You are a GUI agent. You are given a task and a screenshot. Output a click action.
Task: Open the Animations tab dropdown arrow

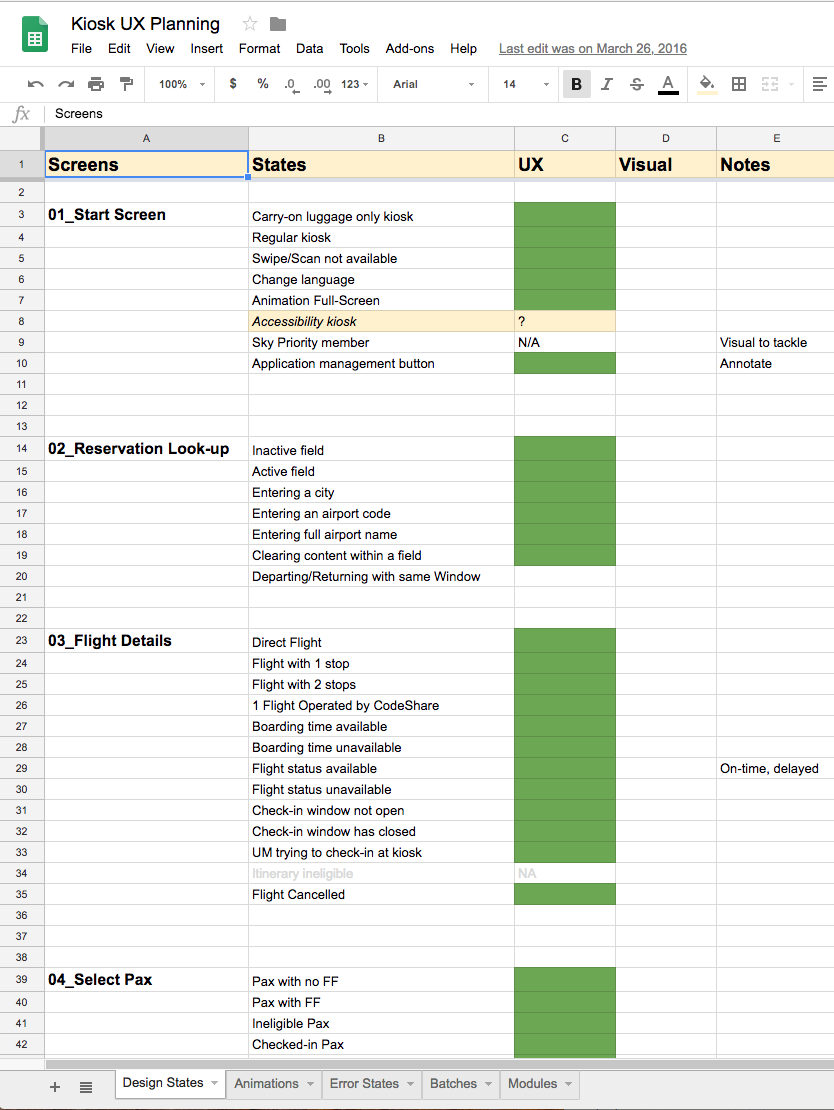[x=310, y=1084]
